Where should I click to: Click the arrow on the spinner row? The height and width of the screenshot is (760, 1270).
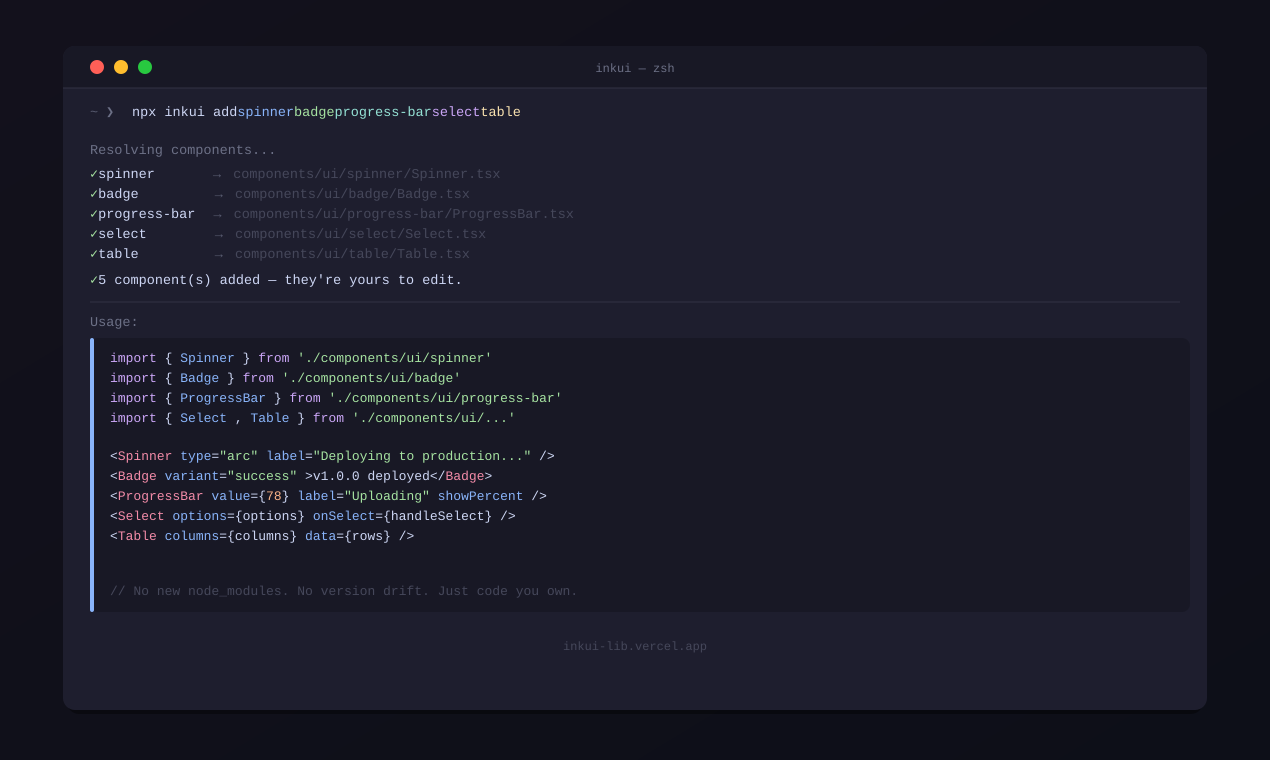217,175
